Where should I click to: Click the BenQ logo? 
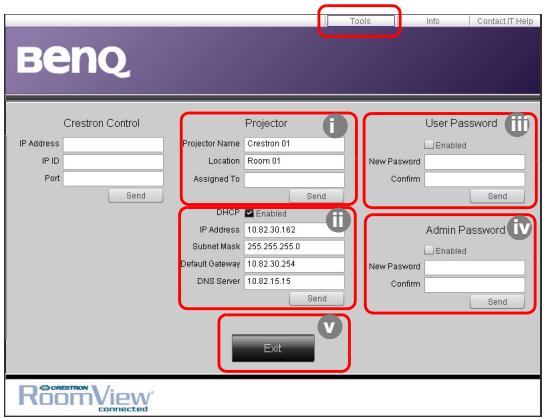(x=74, y=62)
